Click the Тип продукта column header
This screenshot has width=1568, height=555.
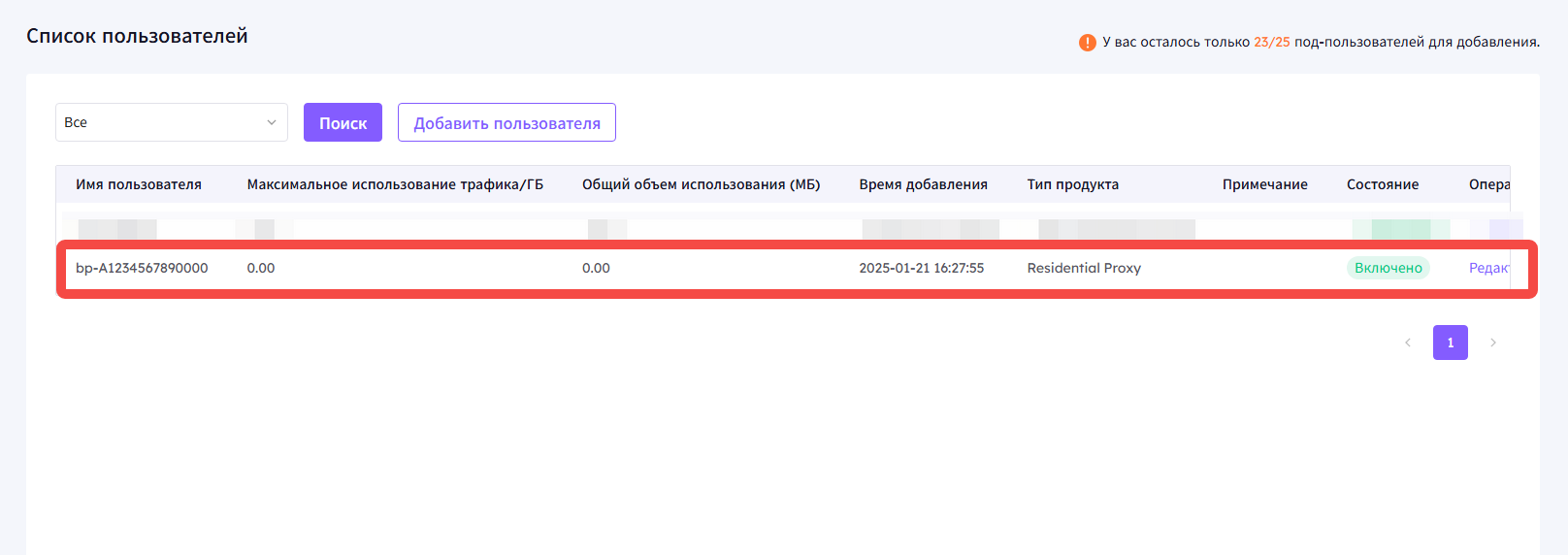[x=1072, y=184]
